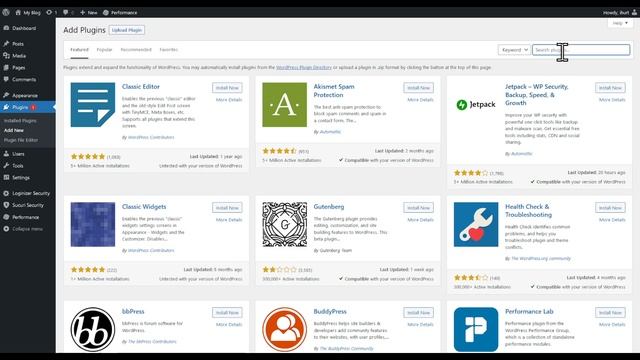Click the Classic Editor plugin icon
Image resolution: width=640 pixels, height=360 pixels.
(93, 104)
